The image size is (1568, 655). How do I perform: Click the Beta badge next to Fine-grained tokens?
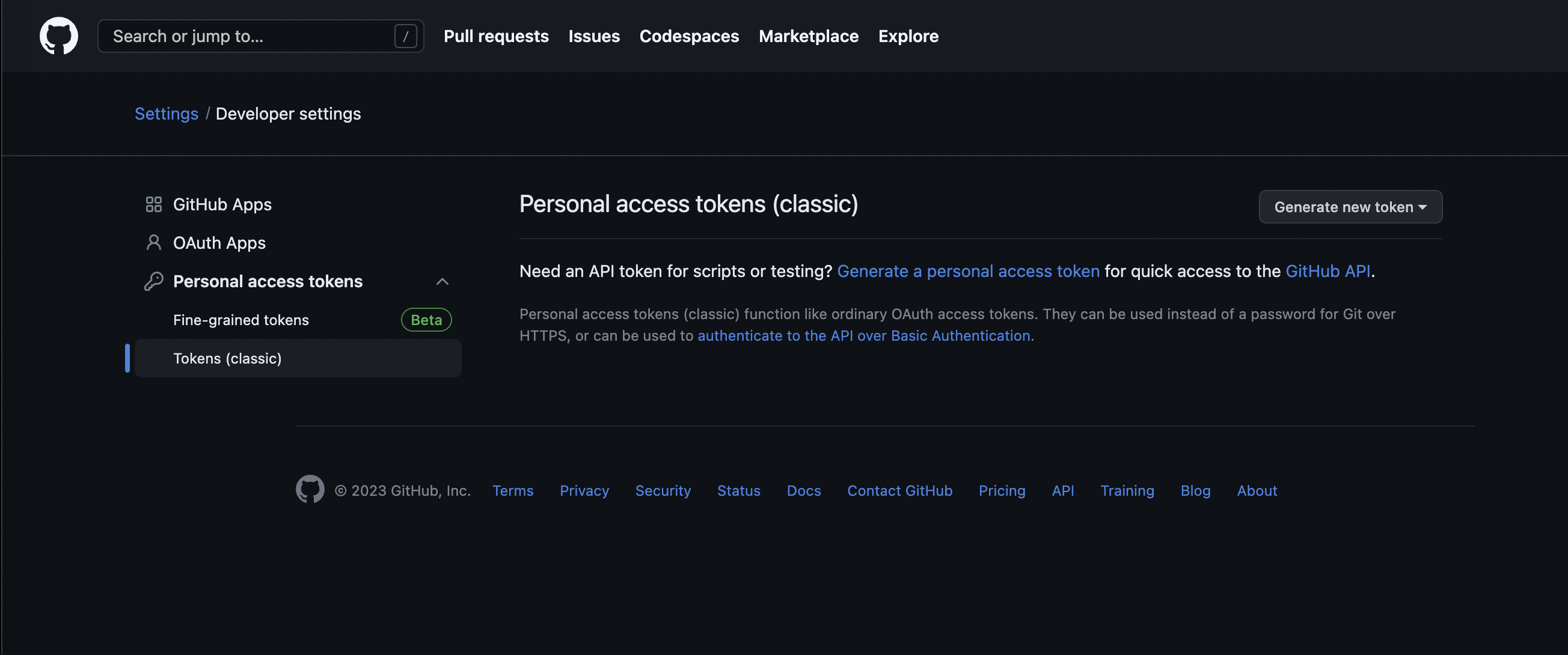426,320
